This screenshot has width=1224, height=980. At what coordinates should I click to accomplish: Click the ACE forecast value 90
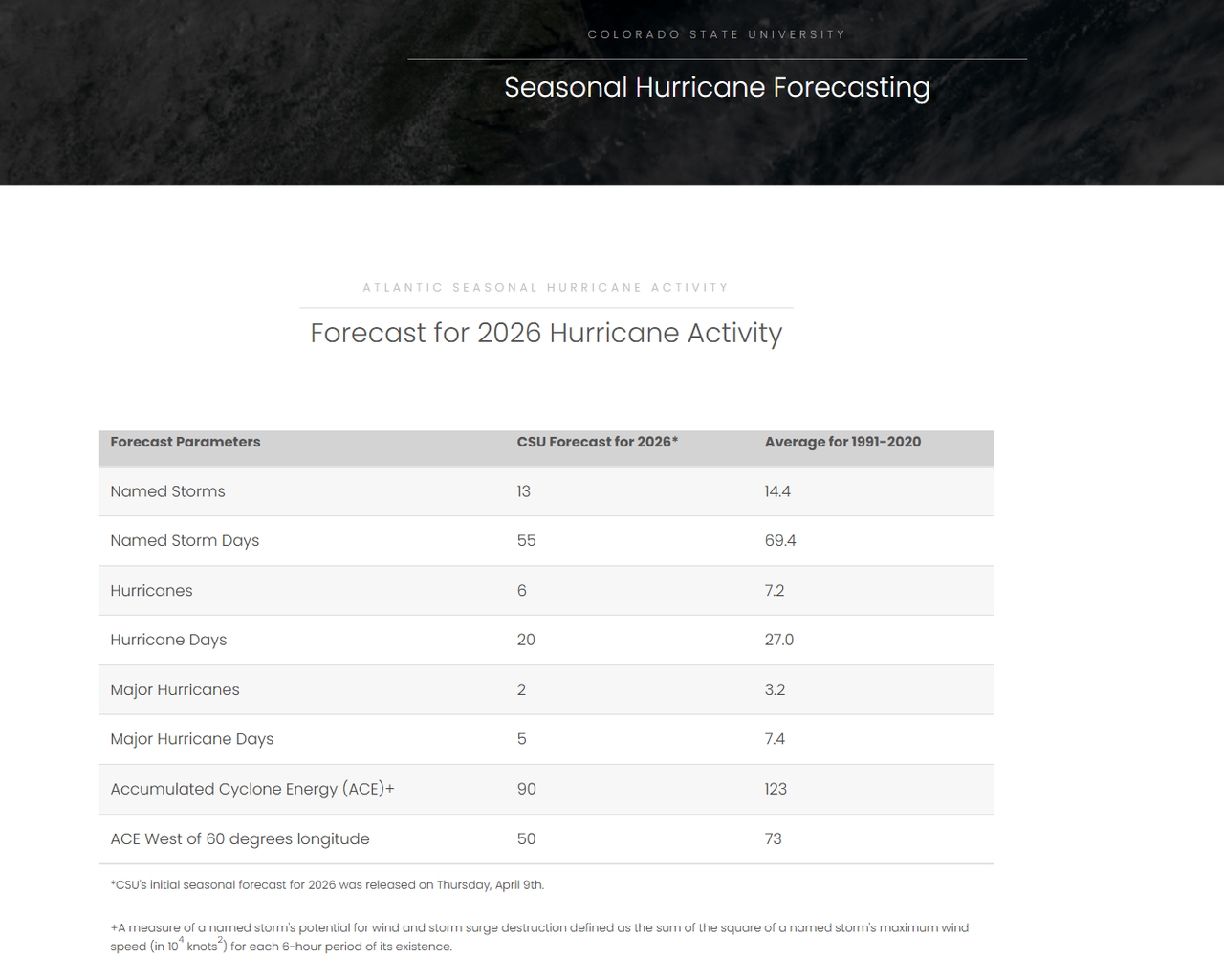coord(526,789)
